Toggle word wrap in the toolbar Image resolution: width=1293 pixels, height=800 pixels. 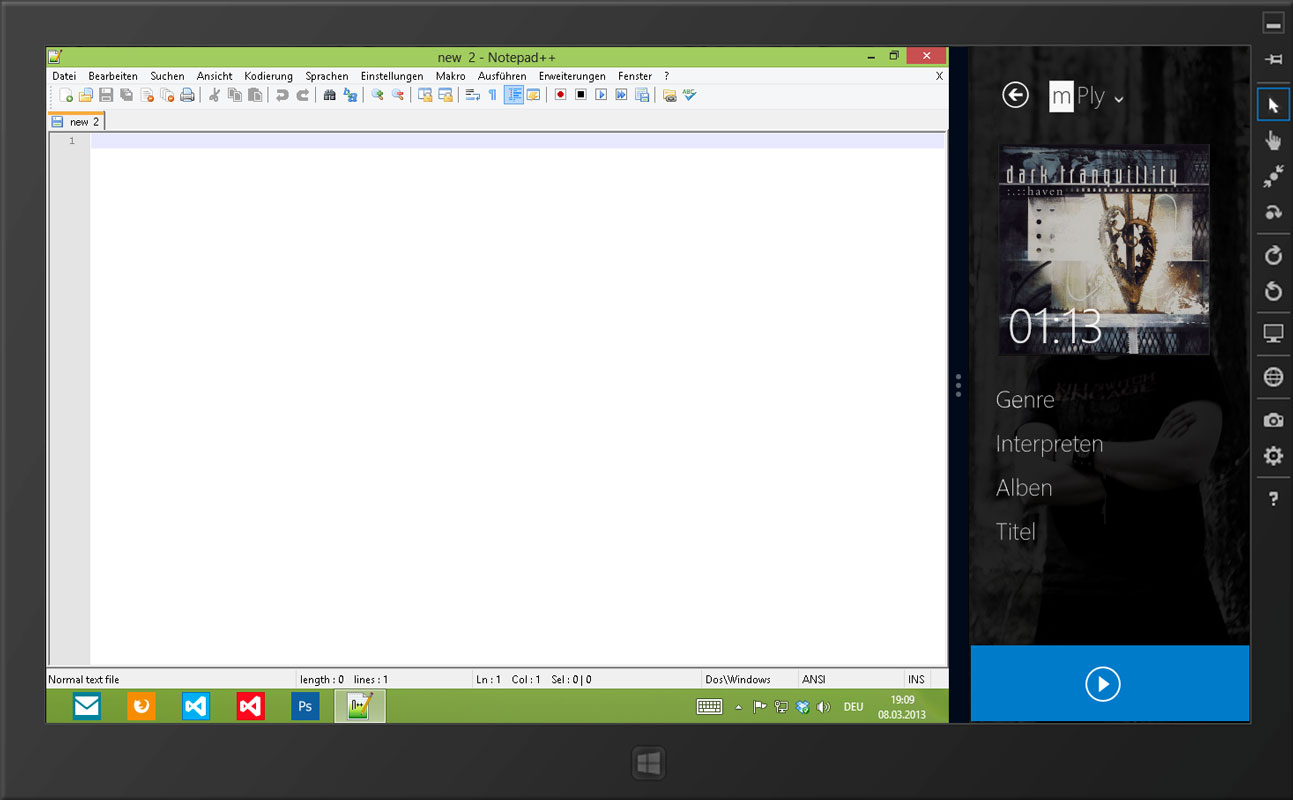473,95
